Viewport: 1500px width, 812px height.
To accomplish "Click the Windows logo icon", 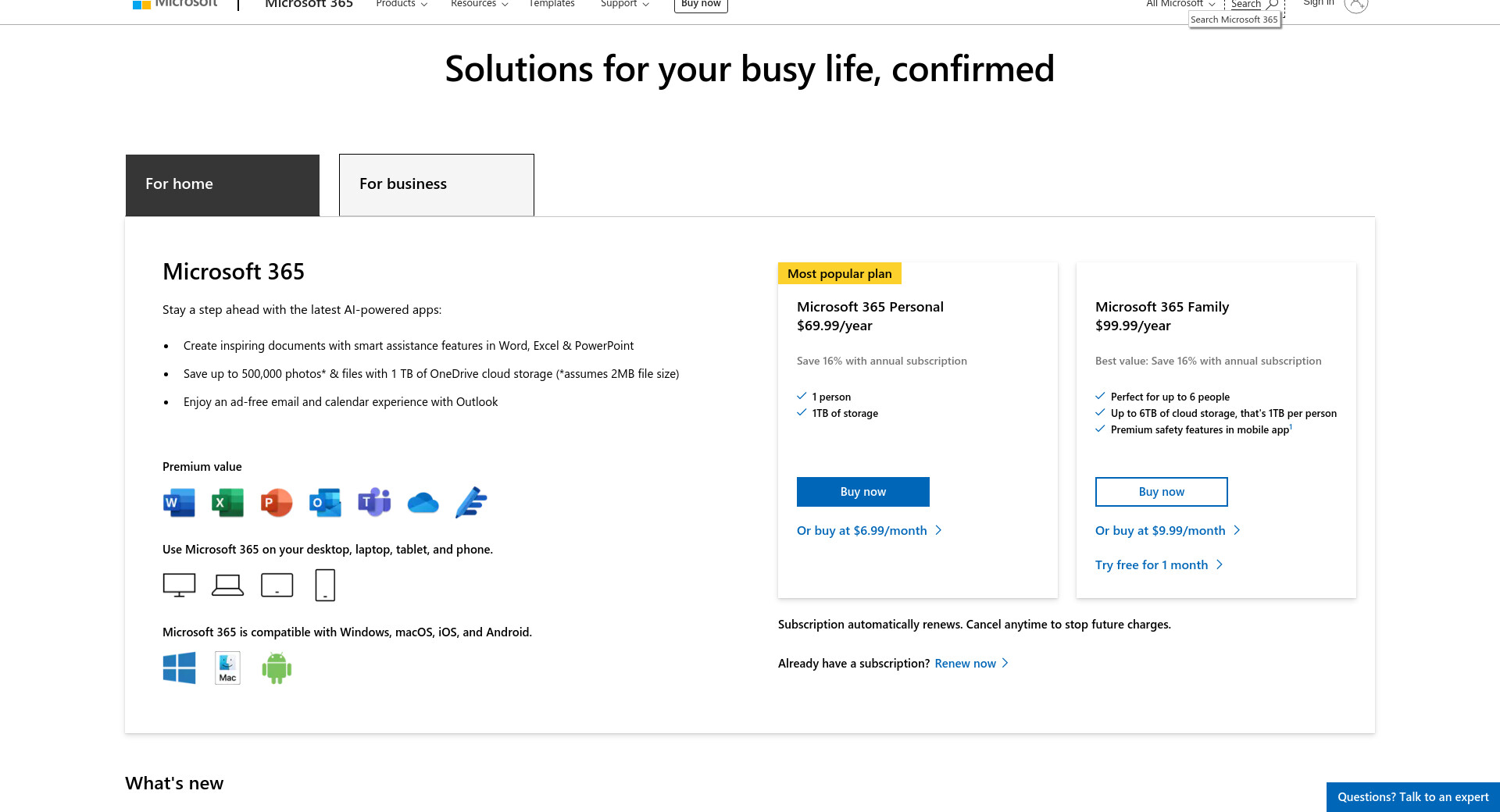I will (179, 668).
